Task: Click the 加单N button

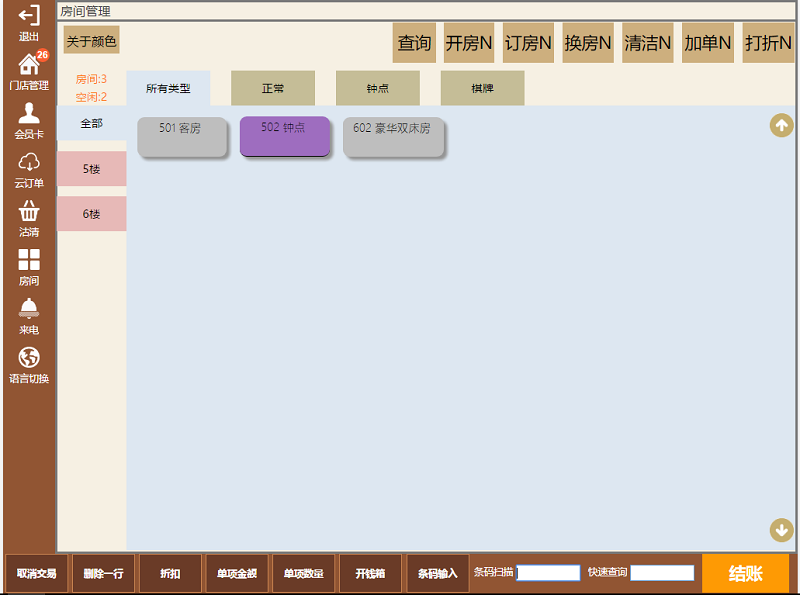Action: click(x=708, y=43)
